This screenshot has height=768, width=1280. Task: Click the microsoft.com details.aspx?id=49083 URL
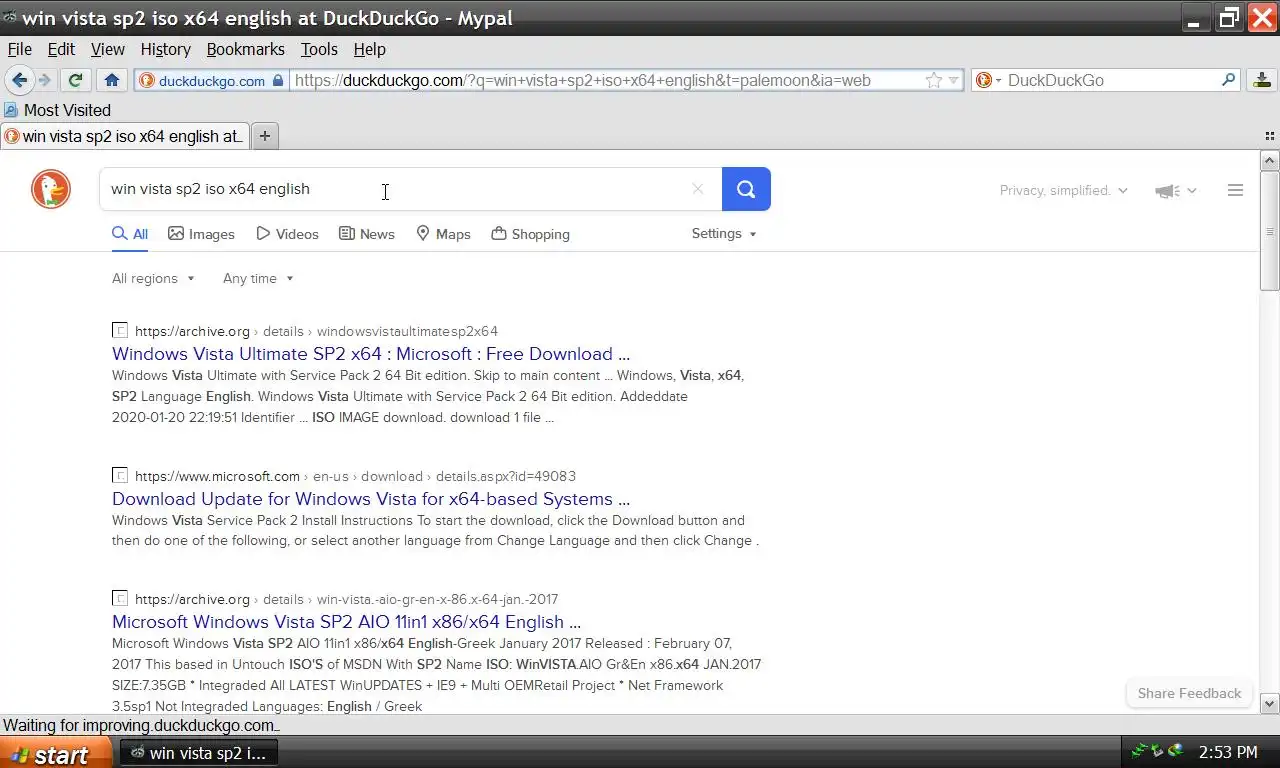click(x=355, y=476)
